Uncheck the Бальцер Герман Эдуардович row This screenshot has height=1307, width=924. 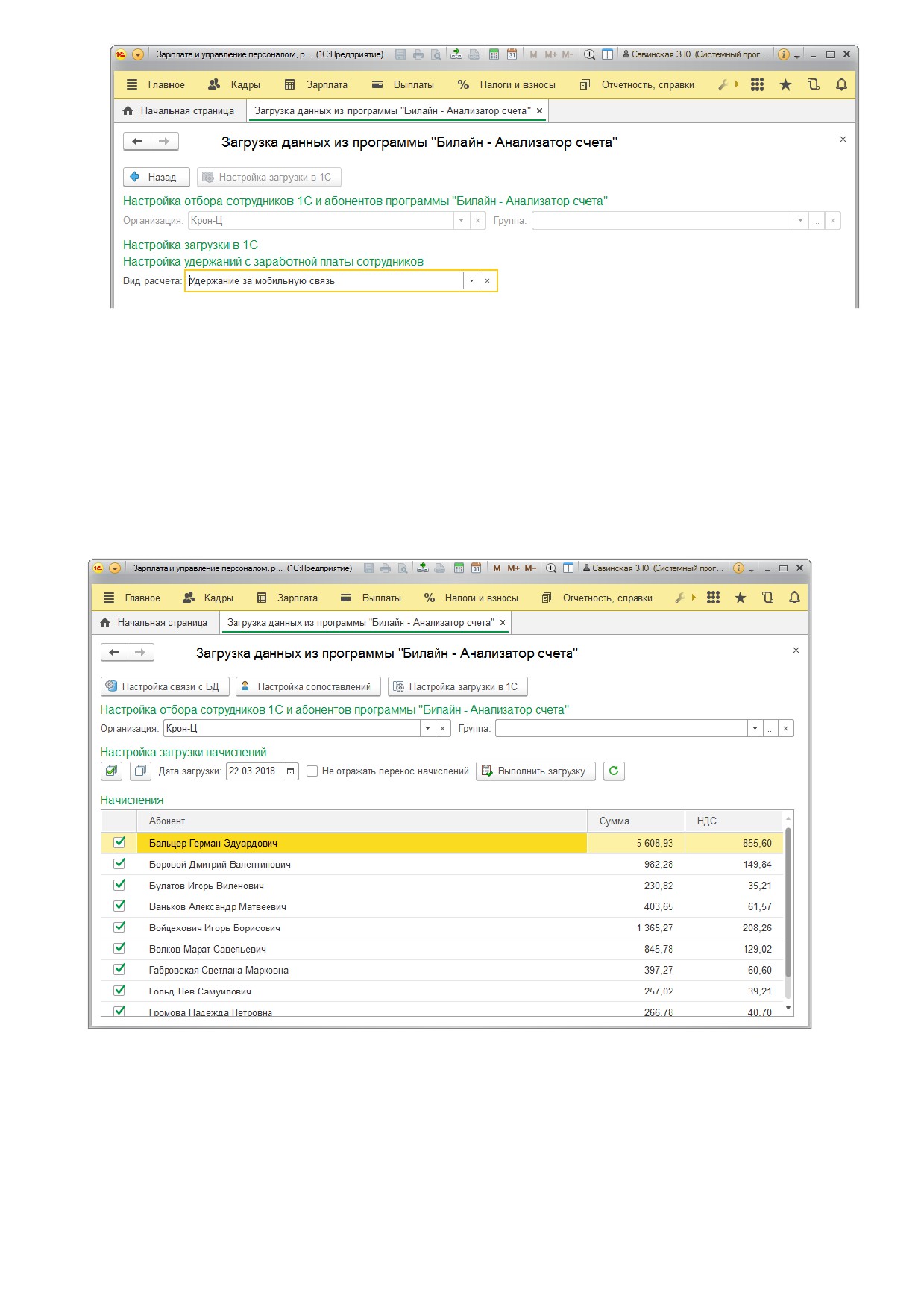tap(119, 842)
